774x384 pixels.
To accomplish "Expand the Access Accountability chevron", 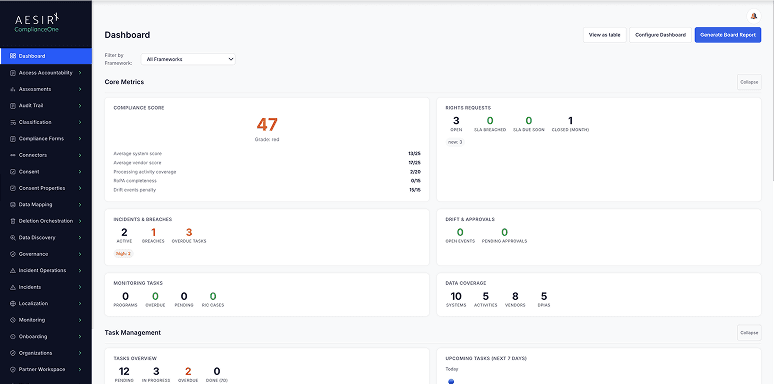I will click(x=80, y=73).
